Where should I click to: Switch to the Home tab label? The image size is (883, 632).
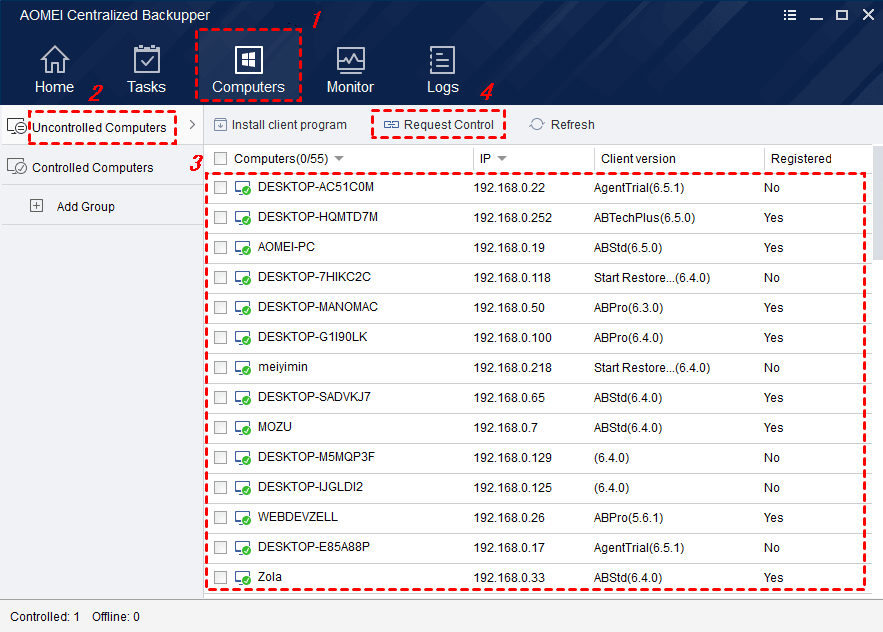tap(55, 87)
